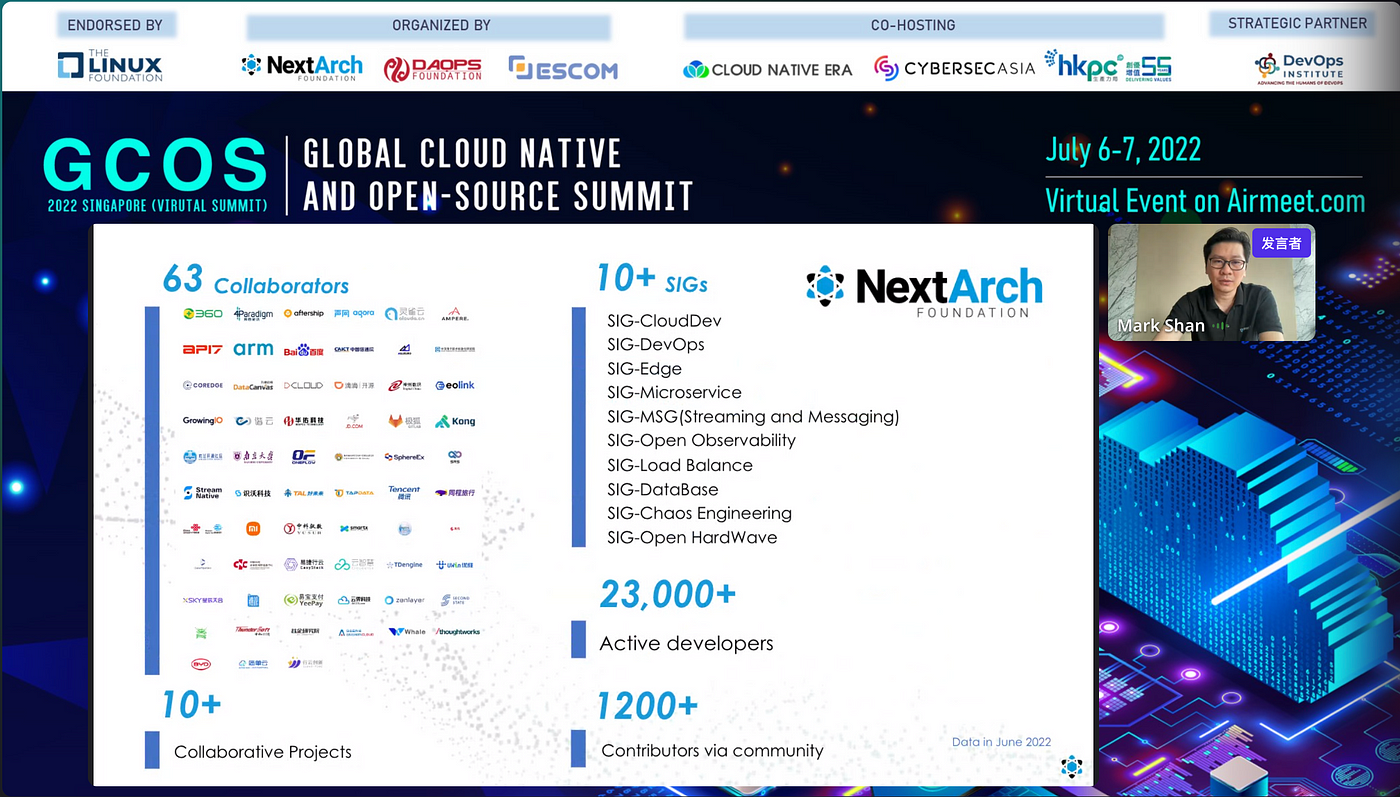Click the Collaborative Projects label
1400x797 pixels.
point(263,752)
